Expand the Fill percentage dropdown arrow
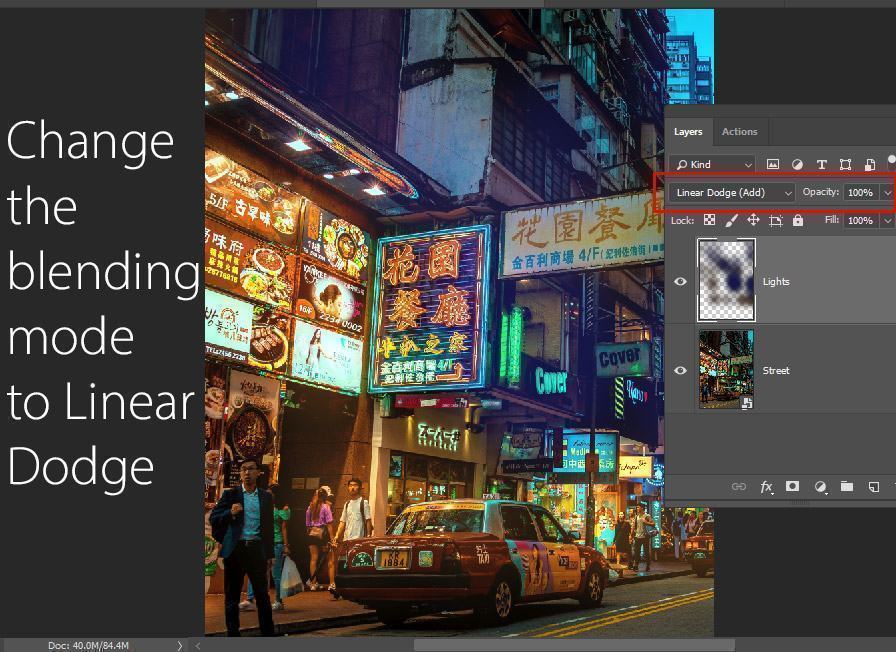The width and height of the screenshot is (896, 652). pos(887,220)
